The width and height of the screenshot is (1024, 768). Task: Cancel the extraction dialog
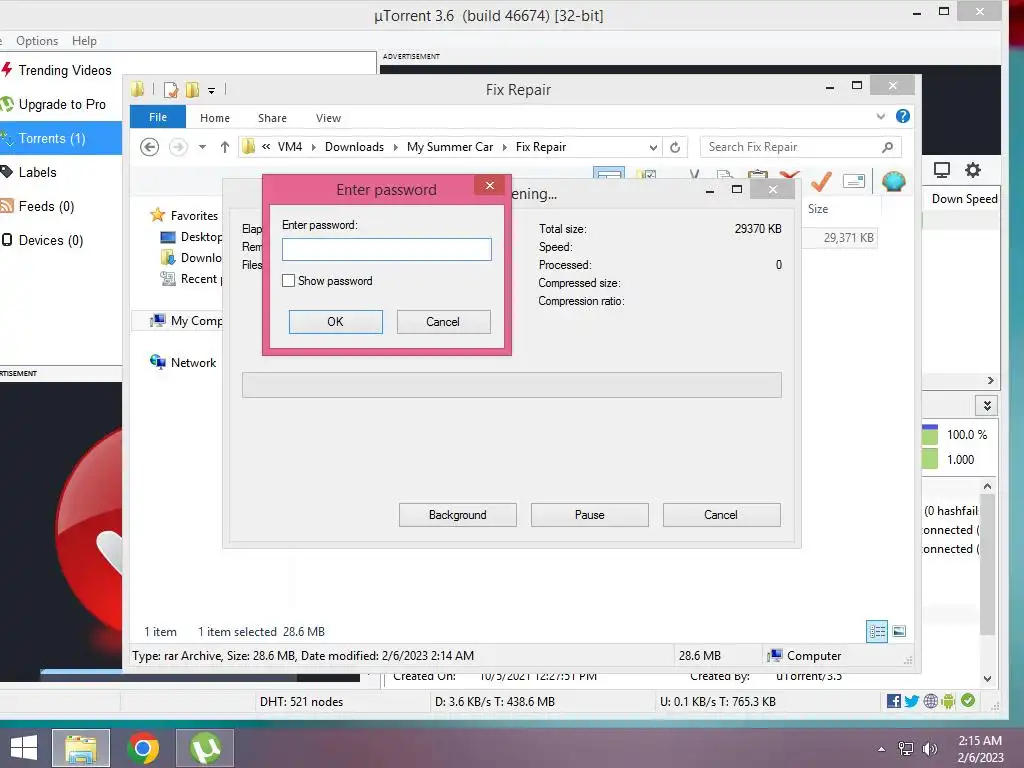[721, 515]
